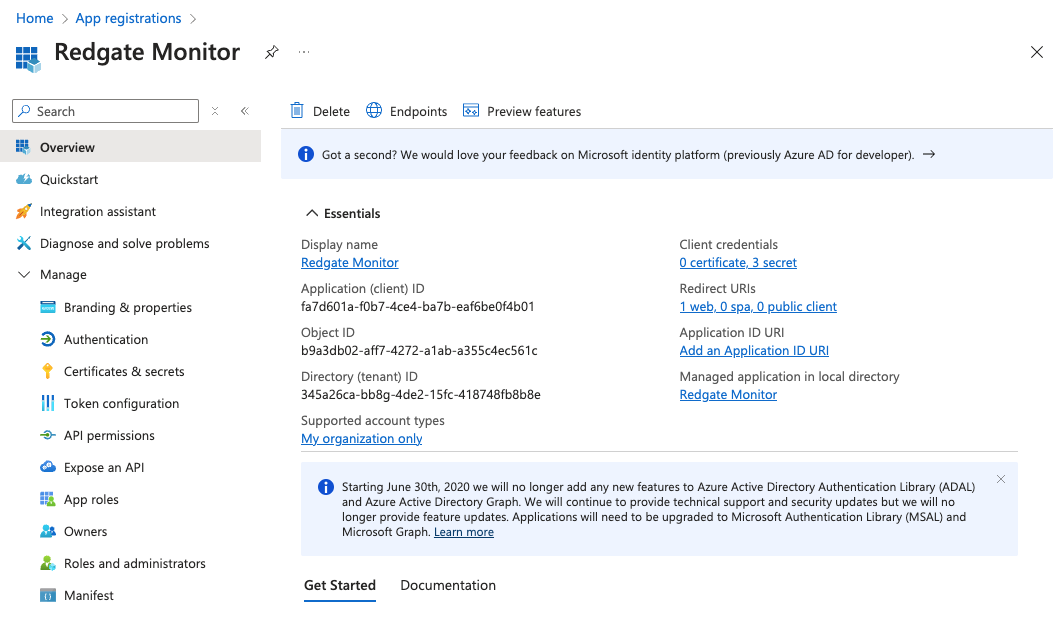Open the ellipsis more options menu
The height and width of the screenshot is (618, 1055).
(304, 53)
